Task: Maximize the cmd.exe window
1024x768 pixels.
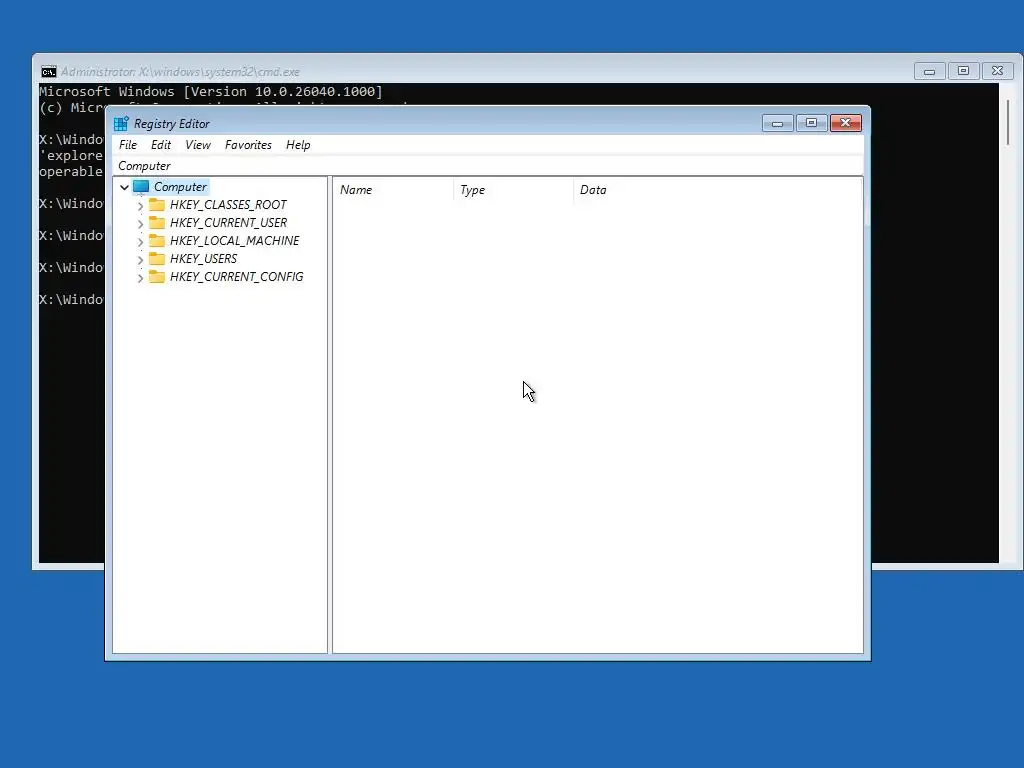Action: tap(963, 71)
